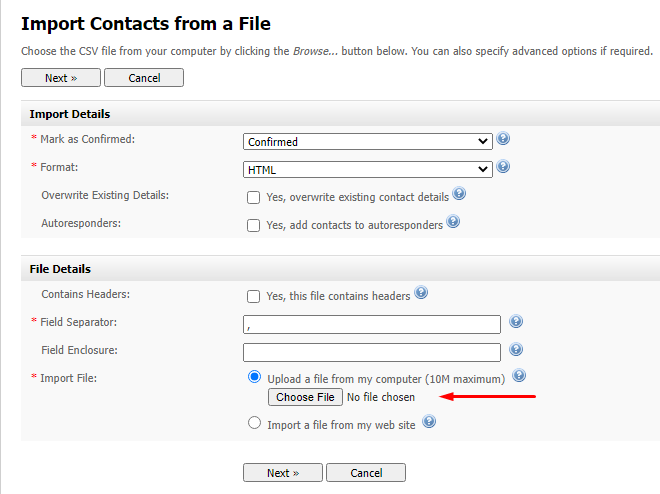Check add contacts to autoresponders box

tap(254, 225)
